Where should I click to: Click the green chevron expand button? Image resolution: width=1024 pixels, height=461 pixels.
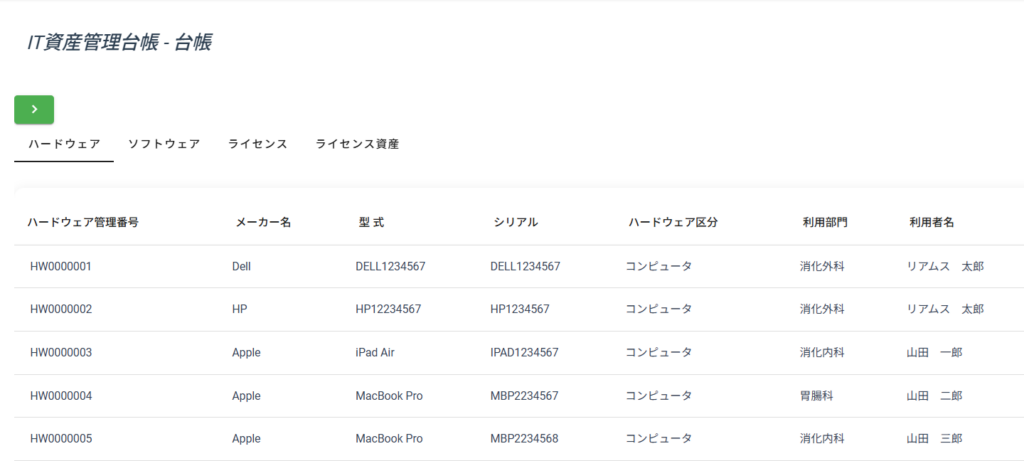[x=34, y=109]
